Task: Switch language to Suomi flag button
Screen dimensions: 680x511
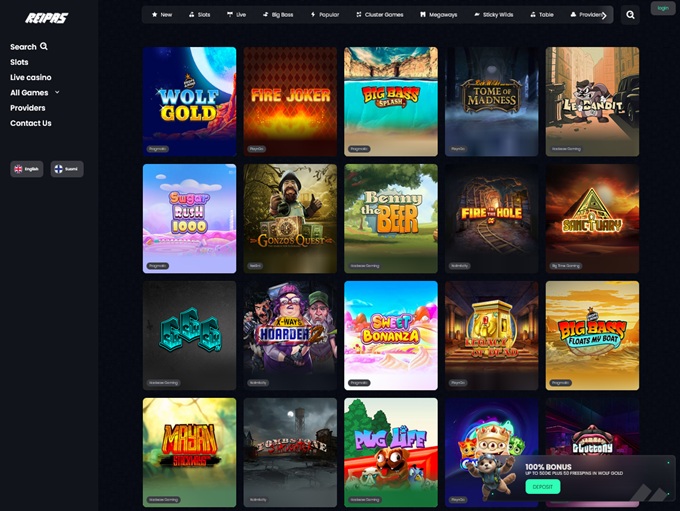Action: [67, 169]
